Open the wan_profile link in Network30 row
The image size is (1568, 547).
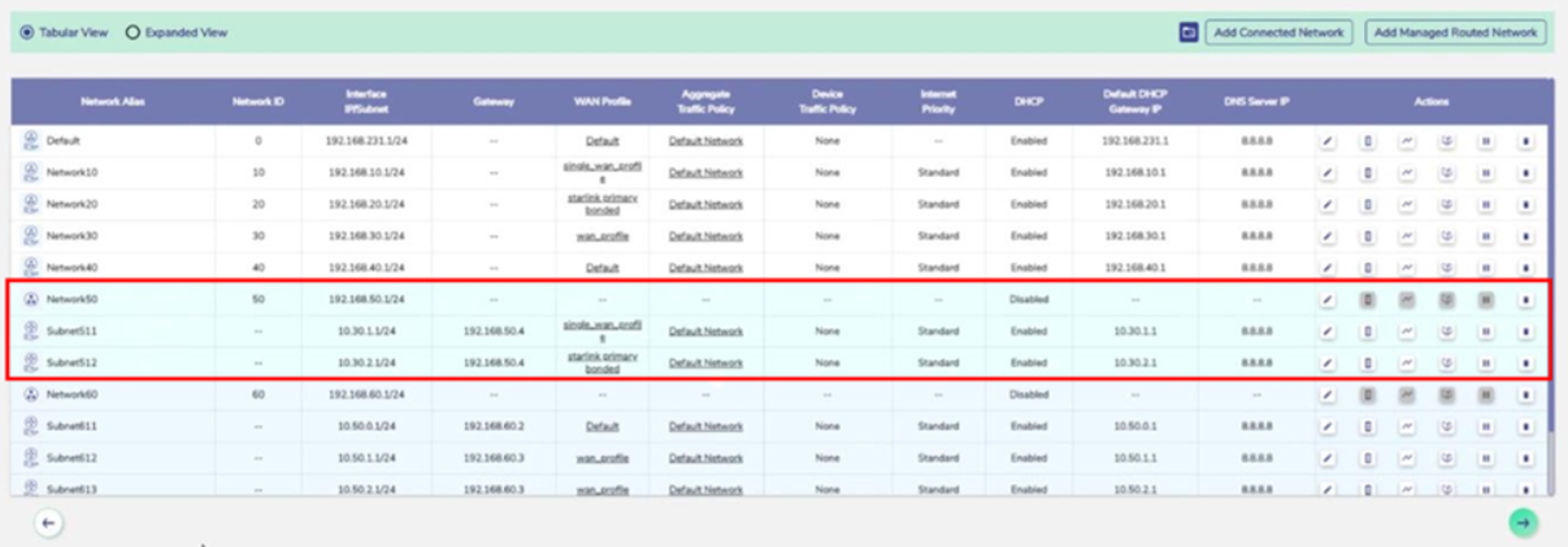[602, 236]
